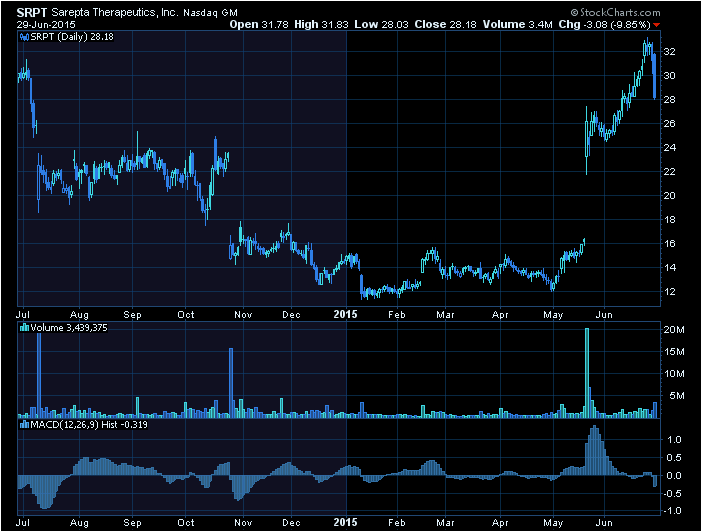Click the bar icon beside Volume 3,439,375 legend

pos(24,328)
